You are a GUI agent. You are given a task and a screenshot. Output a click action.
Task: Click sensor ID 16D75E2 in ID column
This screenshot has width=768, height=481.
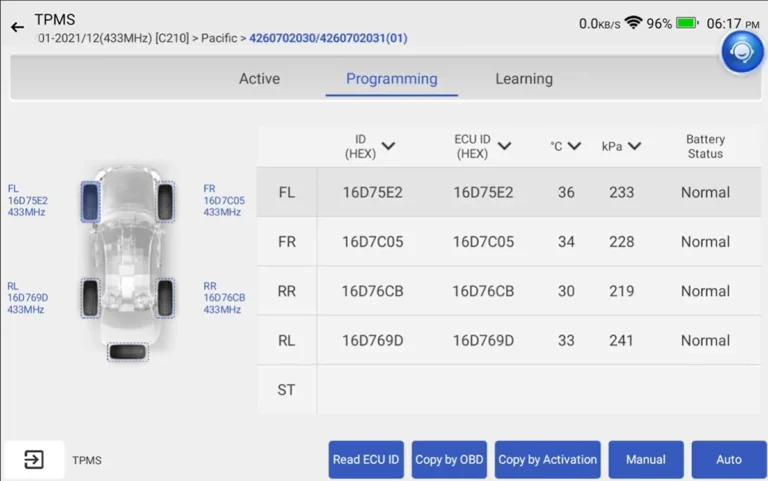point(372,192)
